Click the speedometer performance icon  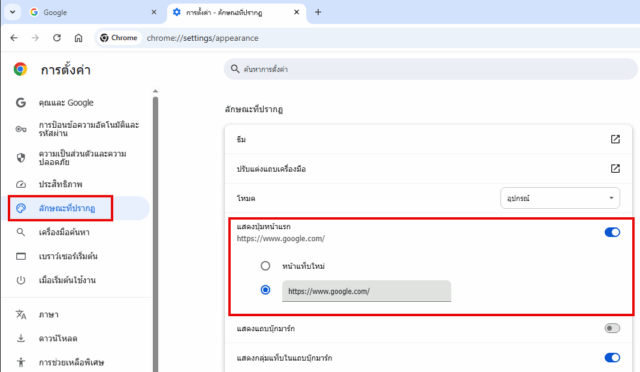tap(21, 184)
